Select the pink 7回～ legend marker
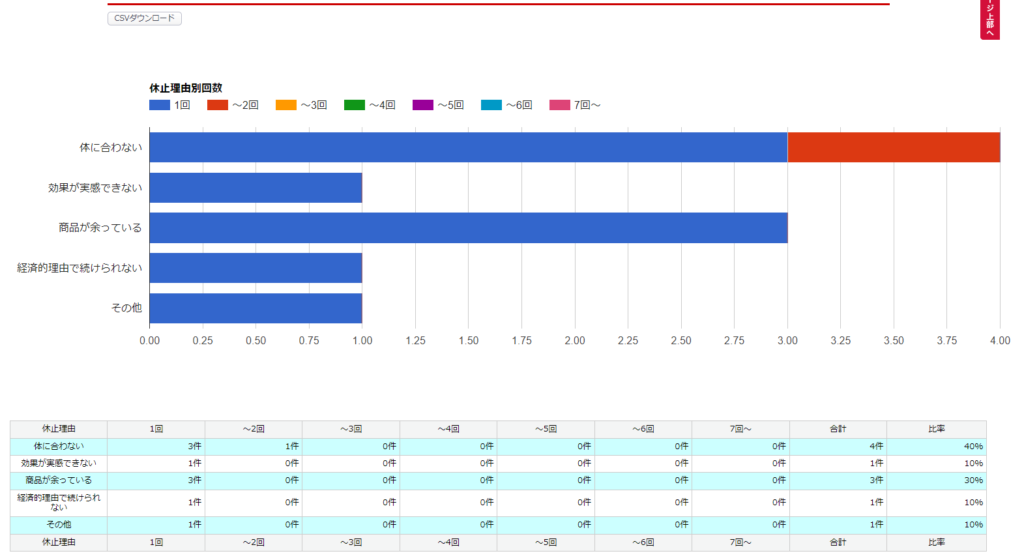This screenshot has width=1024, height=560. [559, 105]
